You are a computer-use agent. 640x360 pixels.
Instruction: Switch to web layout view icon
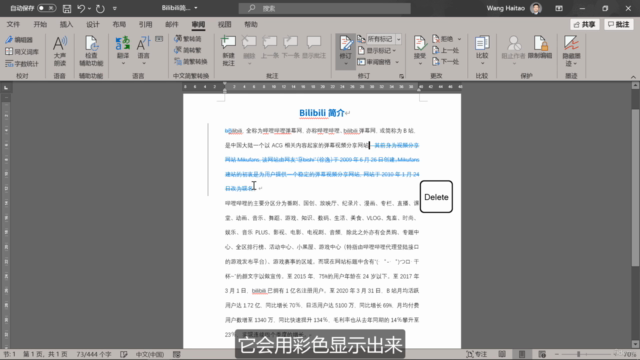[542, 354]
